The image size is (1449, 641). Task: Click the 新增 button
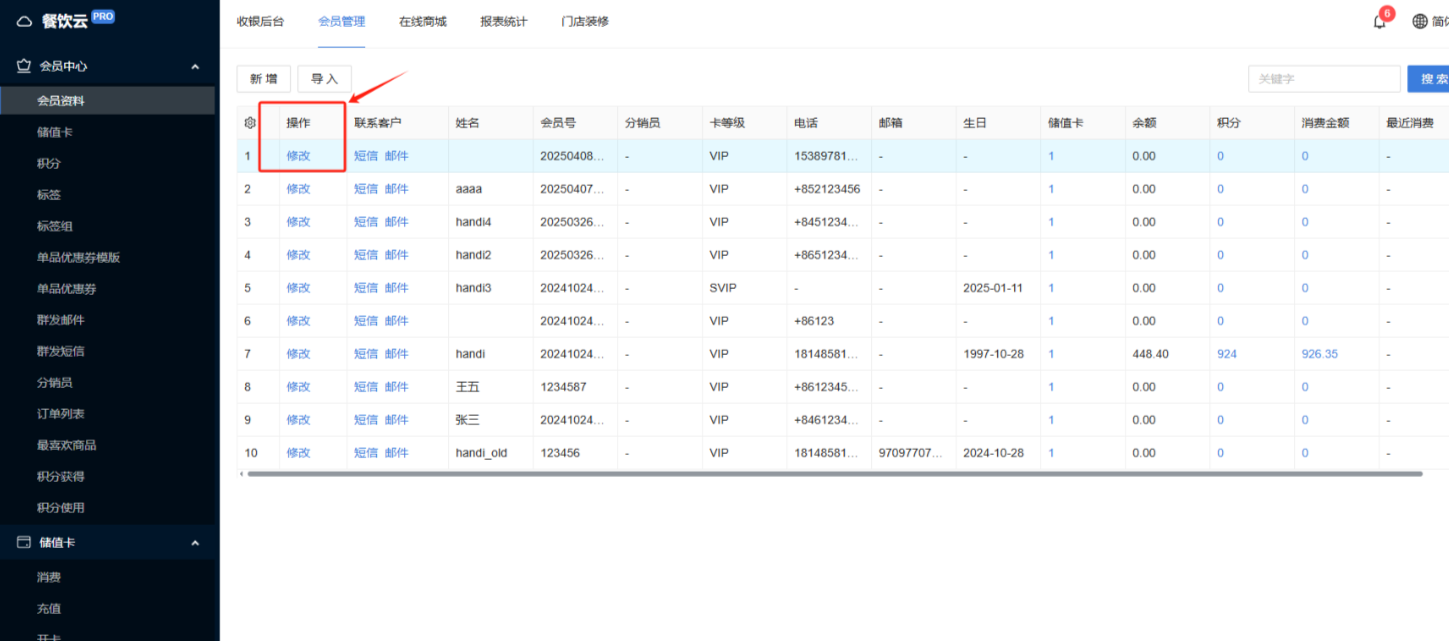pos(264,79)
